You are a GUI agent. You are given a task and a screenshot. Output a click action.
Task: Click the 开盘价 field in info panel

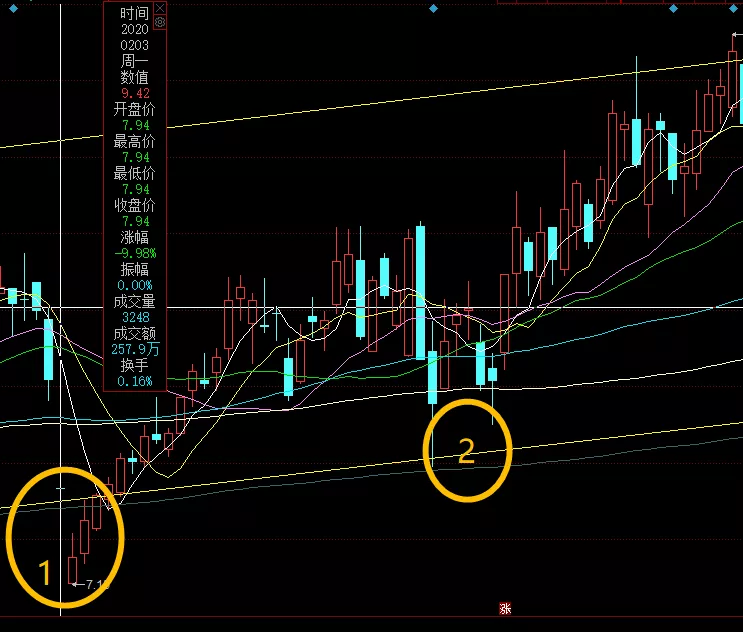tap(134, 109)
